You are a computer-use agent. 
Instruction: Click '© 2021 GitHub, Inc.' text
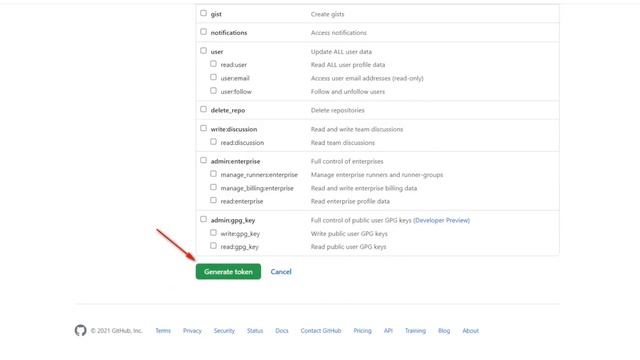tap(116, 331)
